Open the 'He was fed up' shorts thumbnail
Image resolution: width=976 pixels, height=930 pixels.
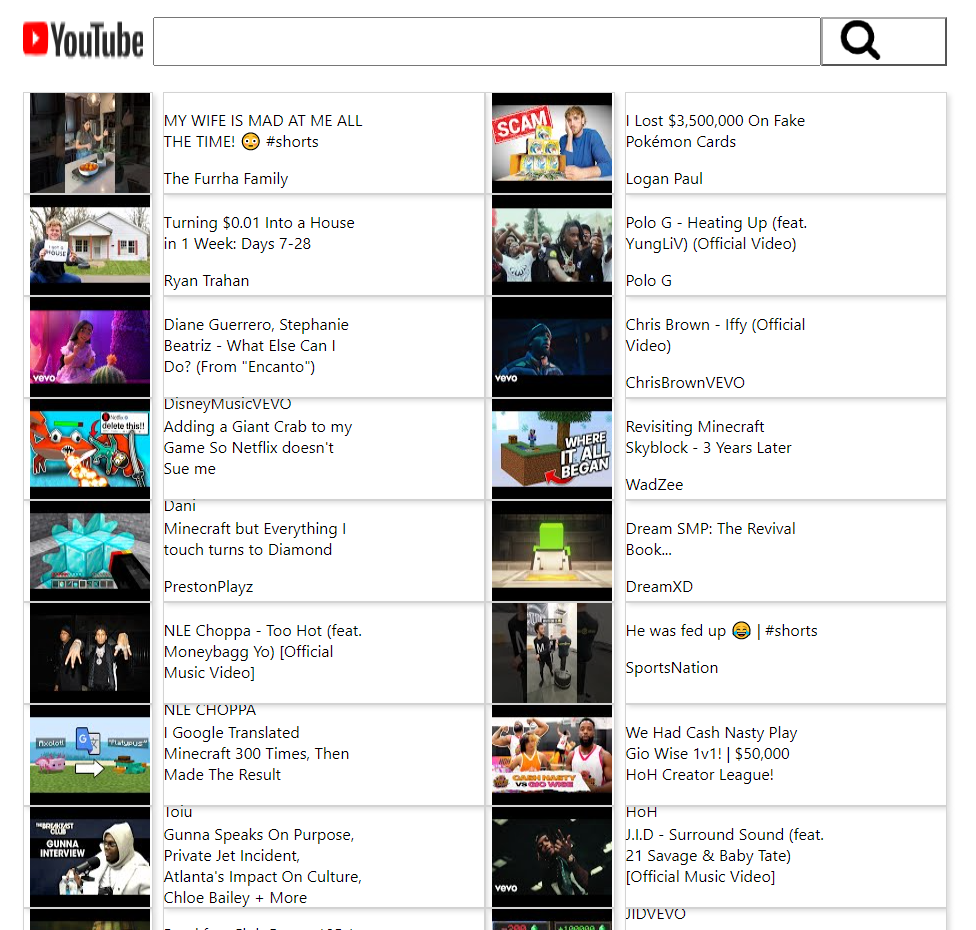point(552,654)
